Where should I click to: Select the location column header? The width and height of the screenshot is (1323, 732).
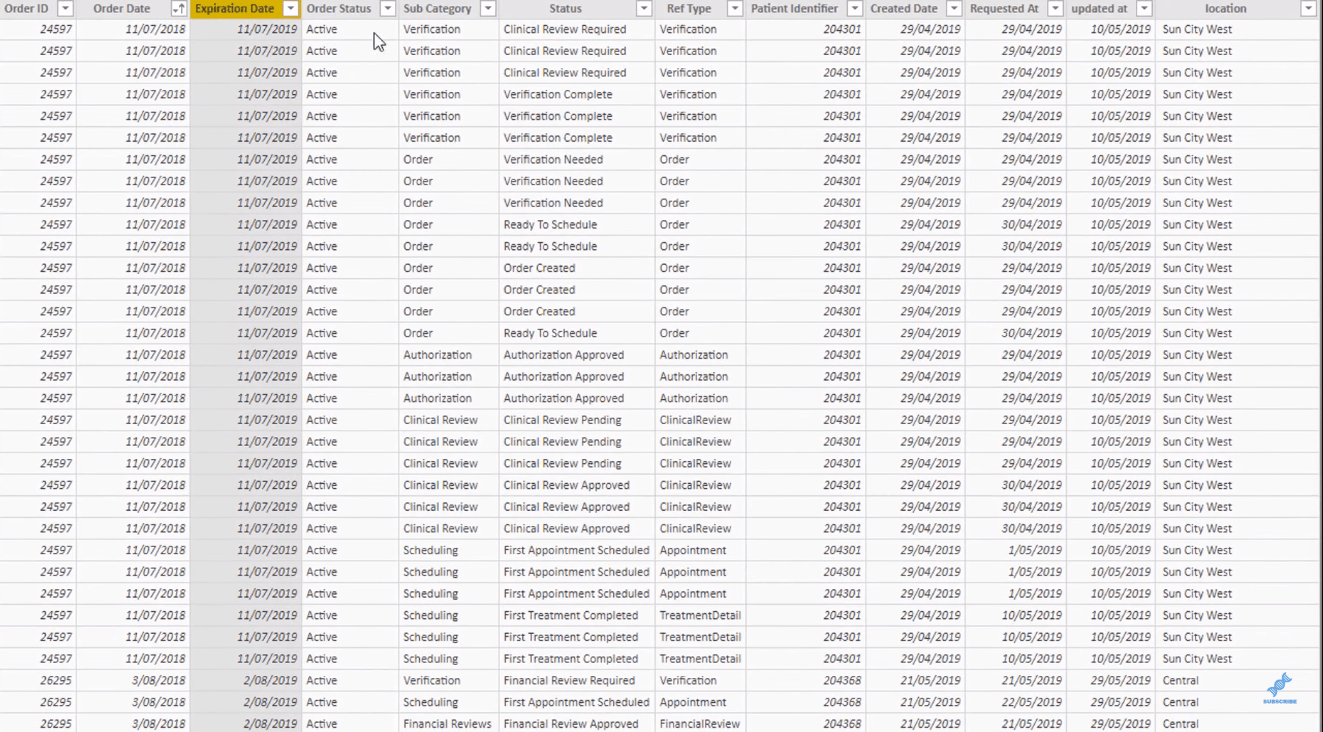pyautogui.click(x=1225, y=9)
